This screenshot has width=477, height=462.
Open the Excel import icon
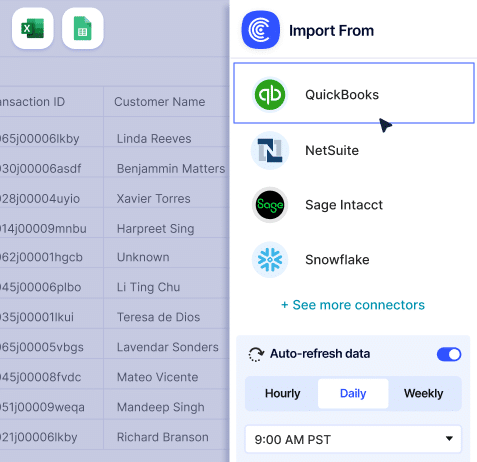pyautogui.click(x=33, y=28)
